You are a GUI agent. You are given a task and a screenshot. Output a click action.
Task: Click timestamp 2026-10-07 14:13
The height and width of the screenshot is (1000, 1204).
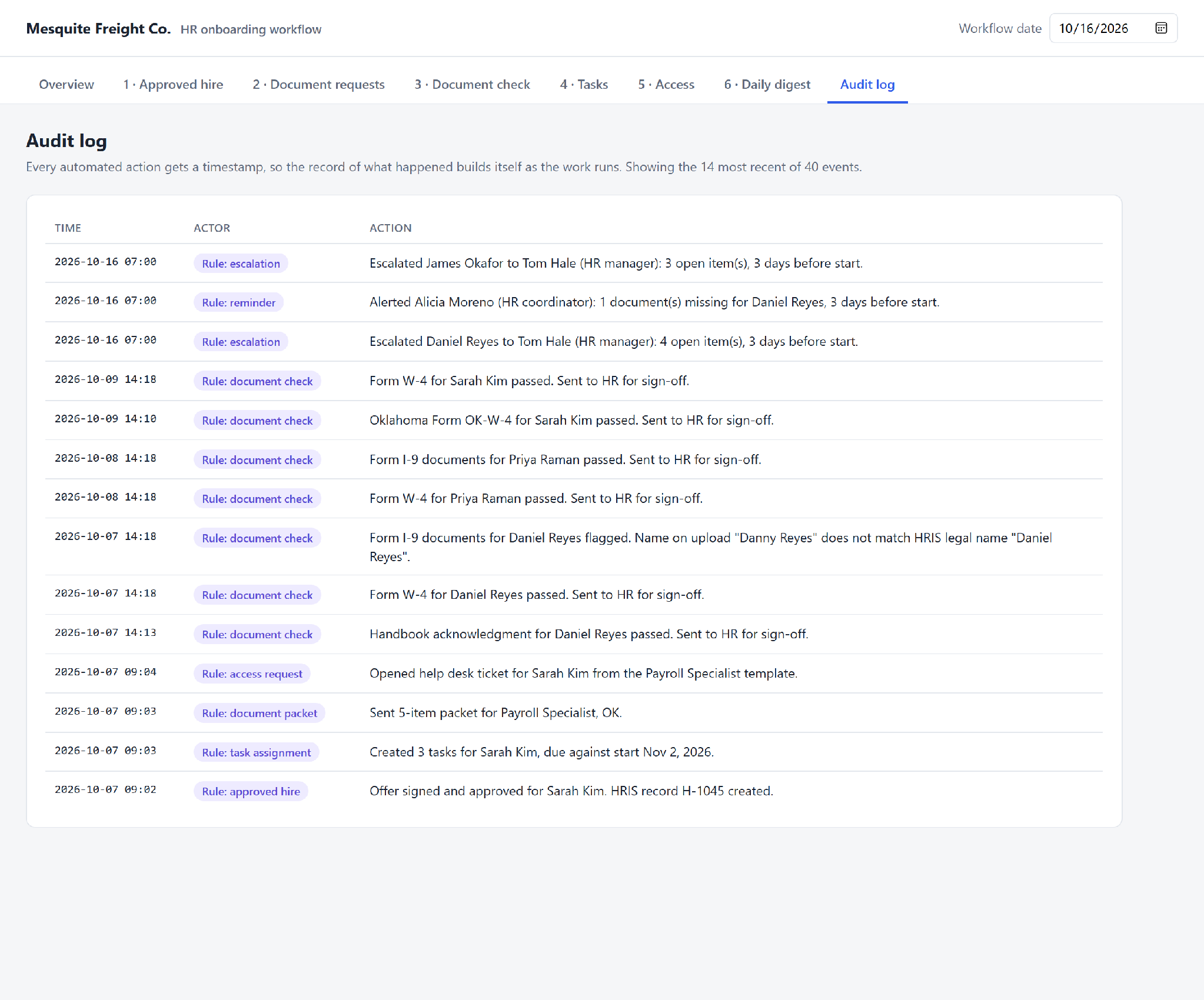tap(105, 633)
